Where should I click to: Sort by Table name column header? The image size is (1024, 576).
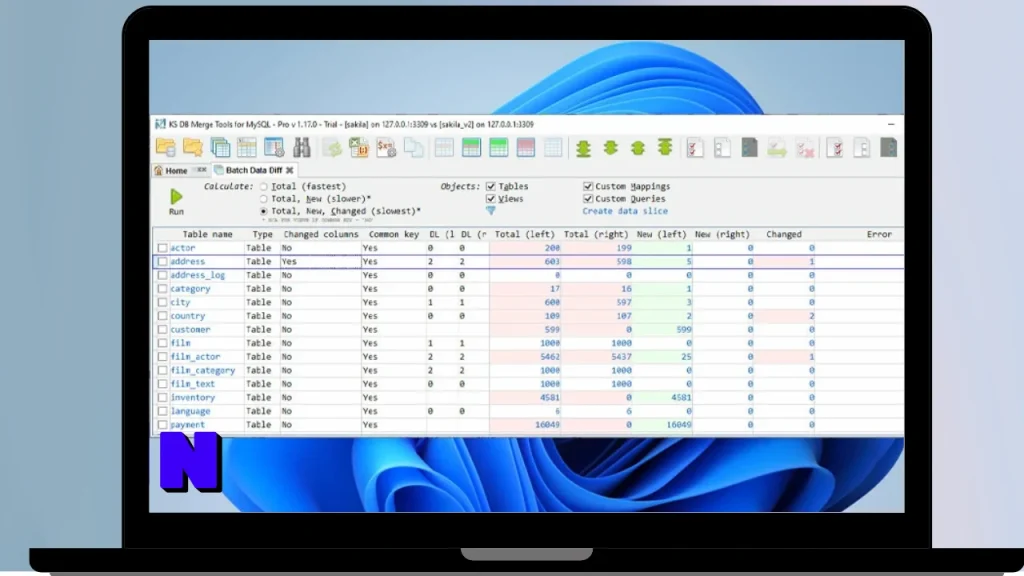[207, 234]
